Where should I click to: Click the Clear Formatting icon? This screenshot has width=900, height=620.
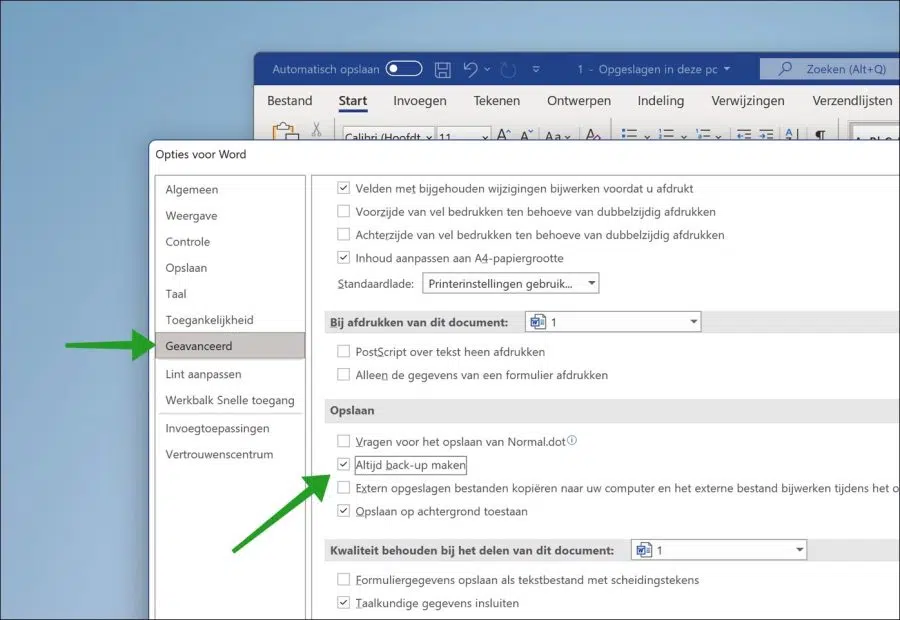coord(593,135)
